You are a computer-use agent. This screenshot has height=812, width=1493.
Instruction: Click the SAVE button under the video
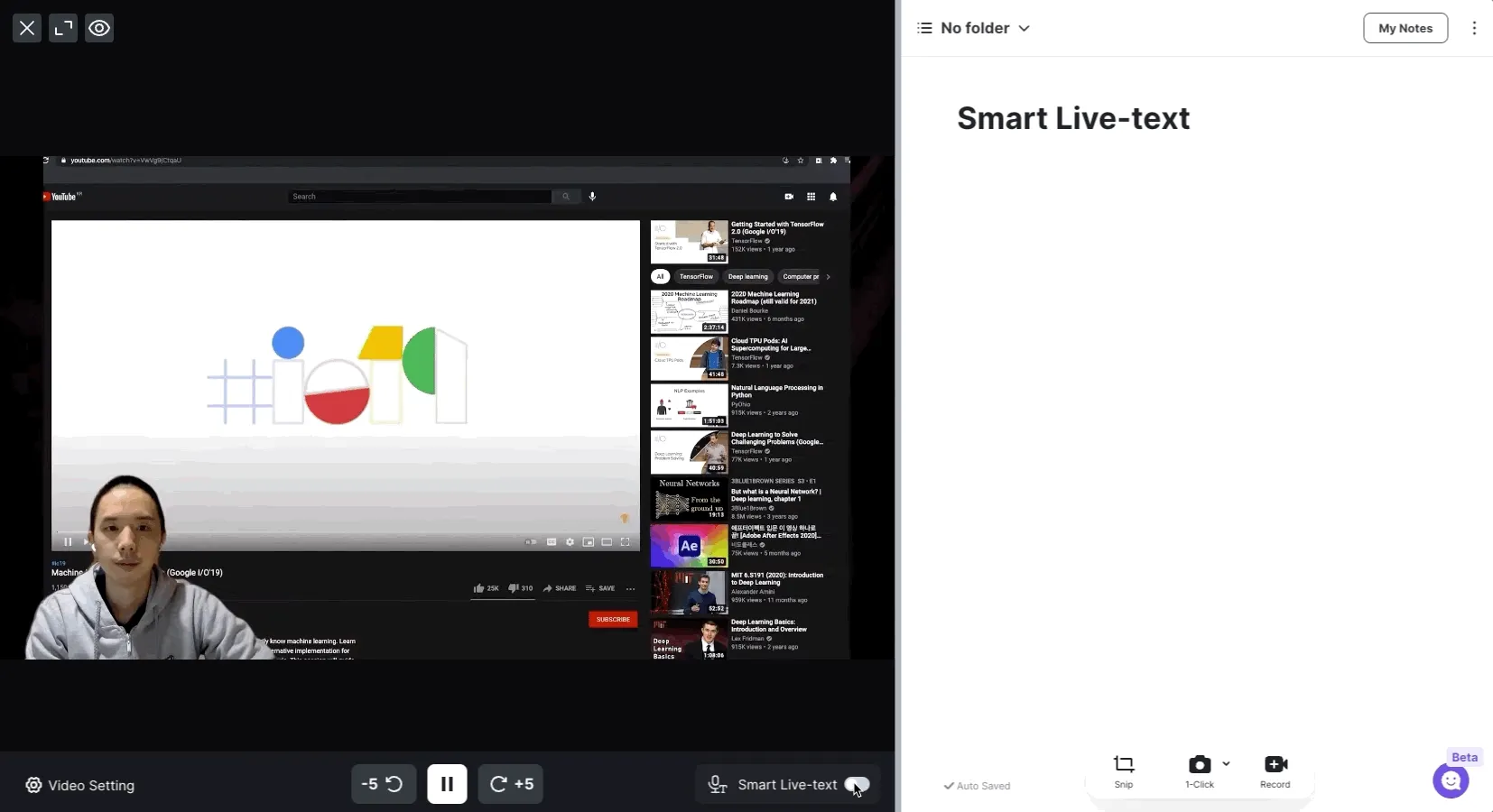pyautogui.click(x=600, y=588)
